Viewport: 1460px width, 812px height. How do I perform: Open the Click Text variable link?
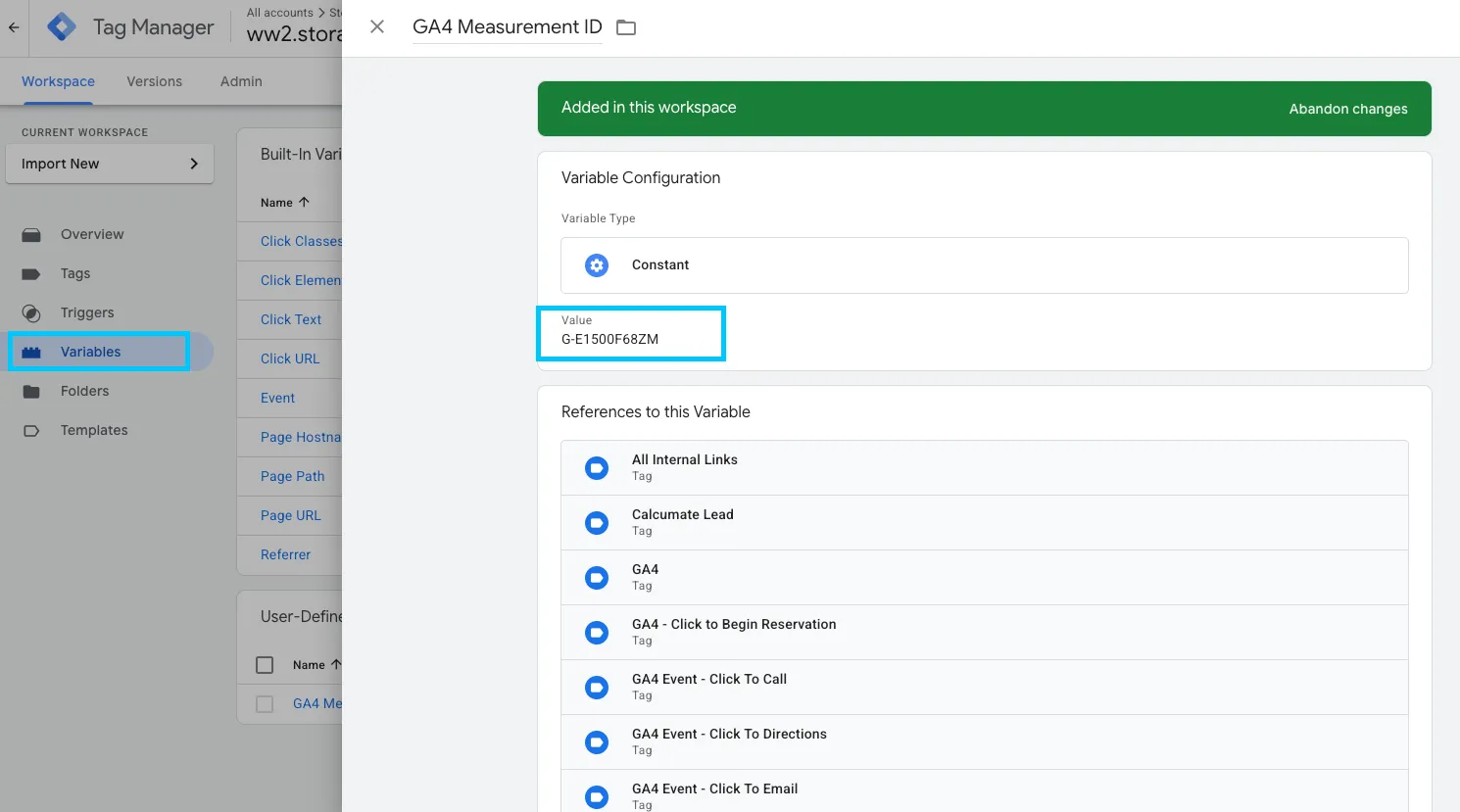pyautogui.click(x=291, y=319)
